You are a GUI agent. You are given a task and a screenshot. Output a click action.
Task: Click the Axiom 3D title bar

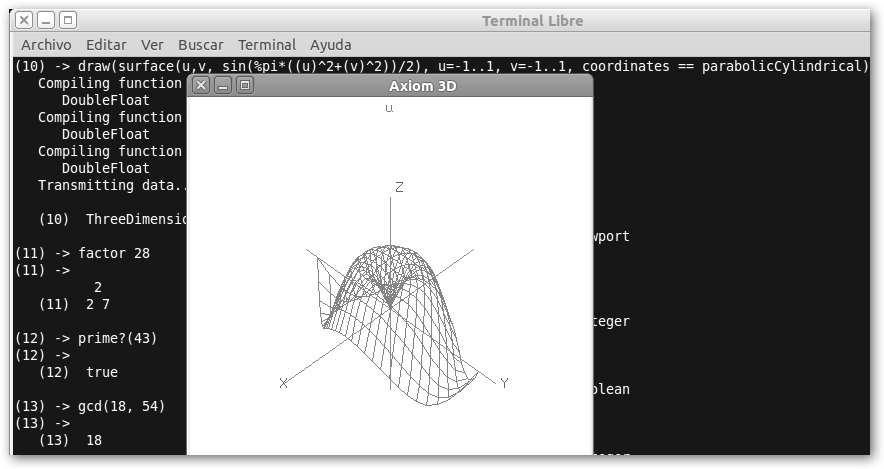pyautogui.click(x=420, y=86)
